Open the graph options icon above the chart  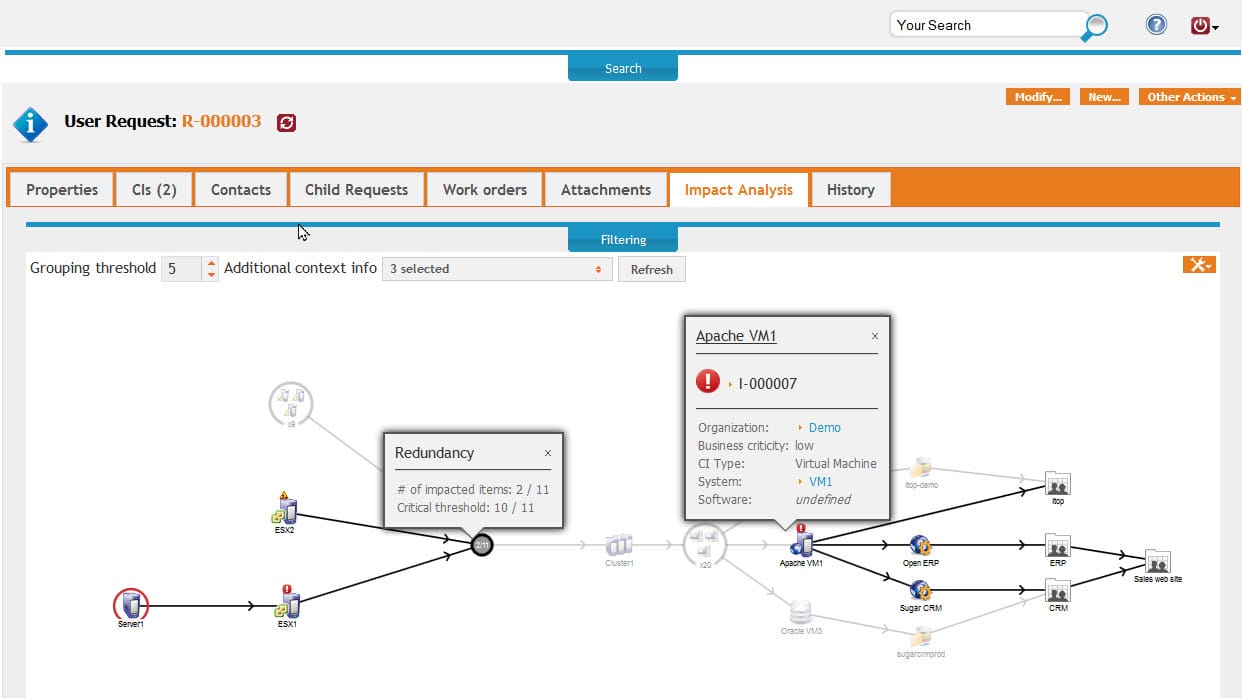[x=1198, y=265]
